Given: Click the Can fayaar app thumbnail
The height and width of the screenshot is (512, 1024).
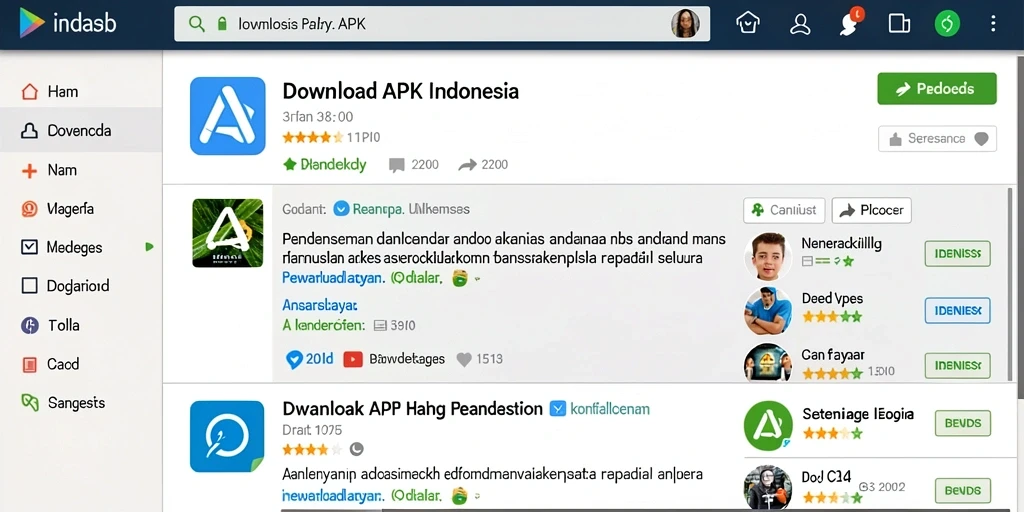Looking at the screenshot, I should point(768,362).
